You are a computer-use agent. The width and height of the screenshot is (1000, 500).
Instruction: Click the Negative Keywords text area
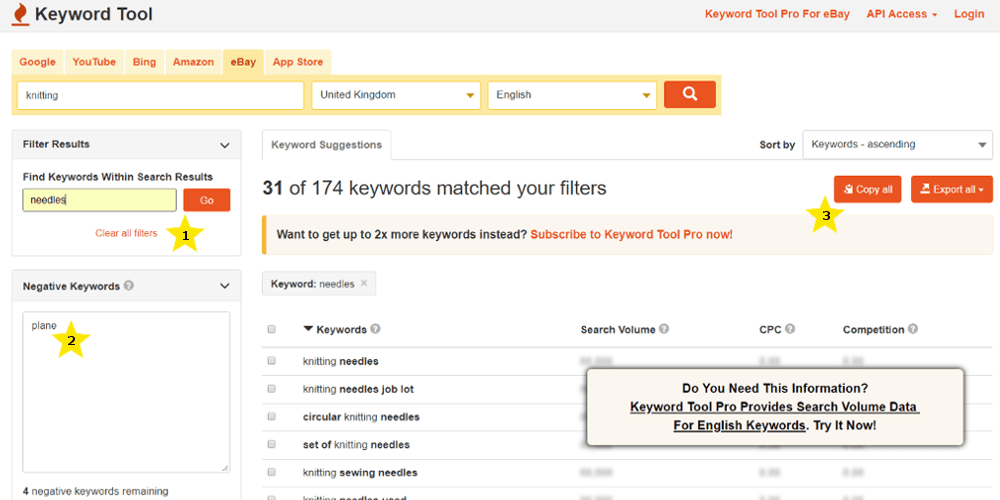pyautogui.click(x=126, y=392)
